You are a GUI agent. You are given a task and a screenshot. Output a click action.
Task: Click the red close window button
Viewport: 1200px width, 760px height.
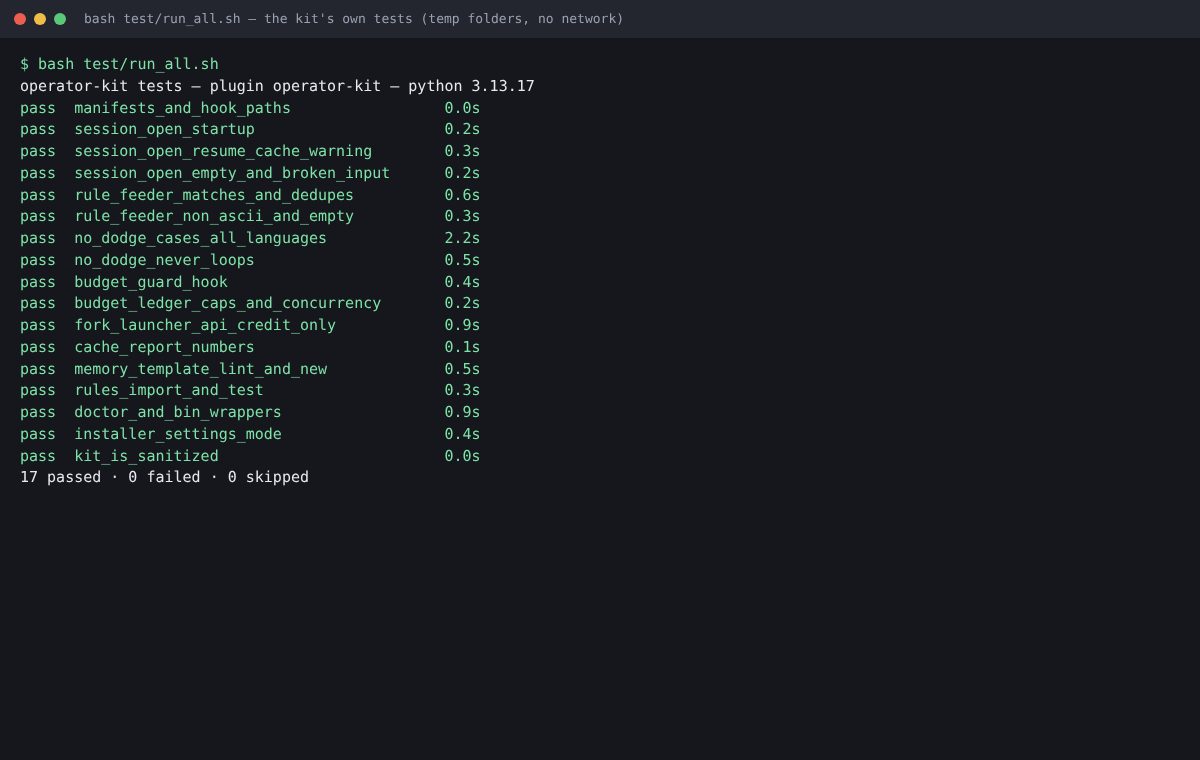tap(20, 19)
